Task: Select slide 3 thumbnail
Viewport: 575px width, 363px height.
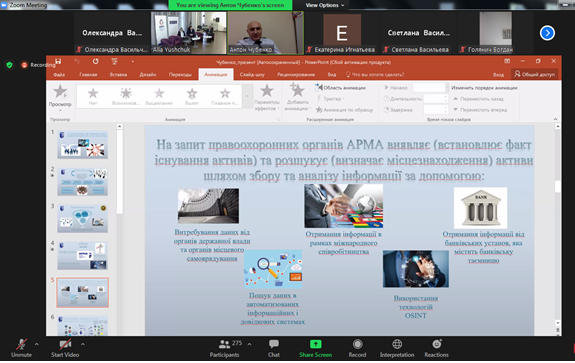Action: tap(83, 219)
